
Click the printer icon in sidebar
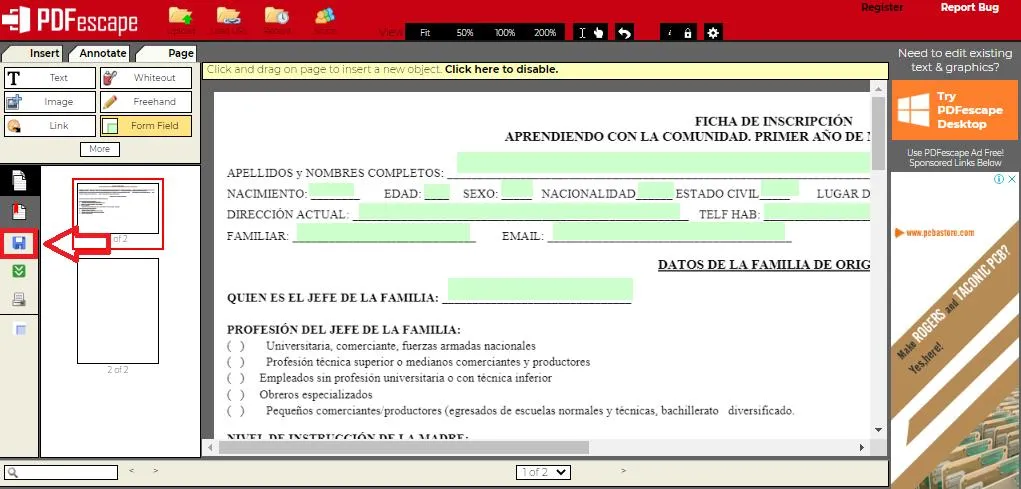20,300
